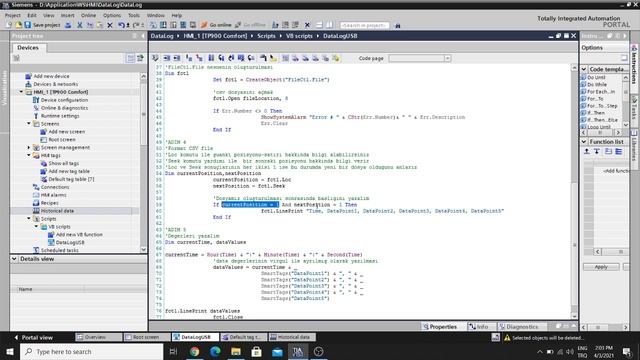Screen dimensions: 640x360
Task: Click the move-down arrow icon in Function list
Action: tap(597, 151)
